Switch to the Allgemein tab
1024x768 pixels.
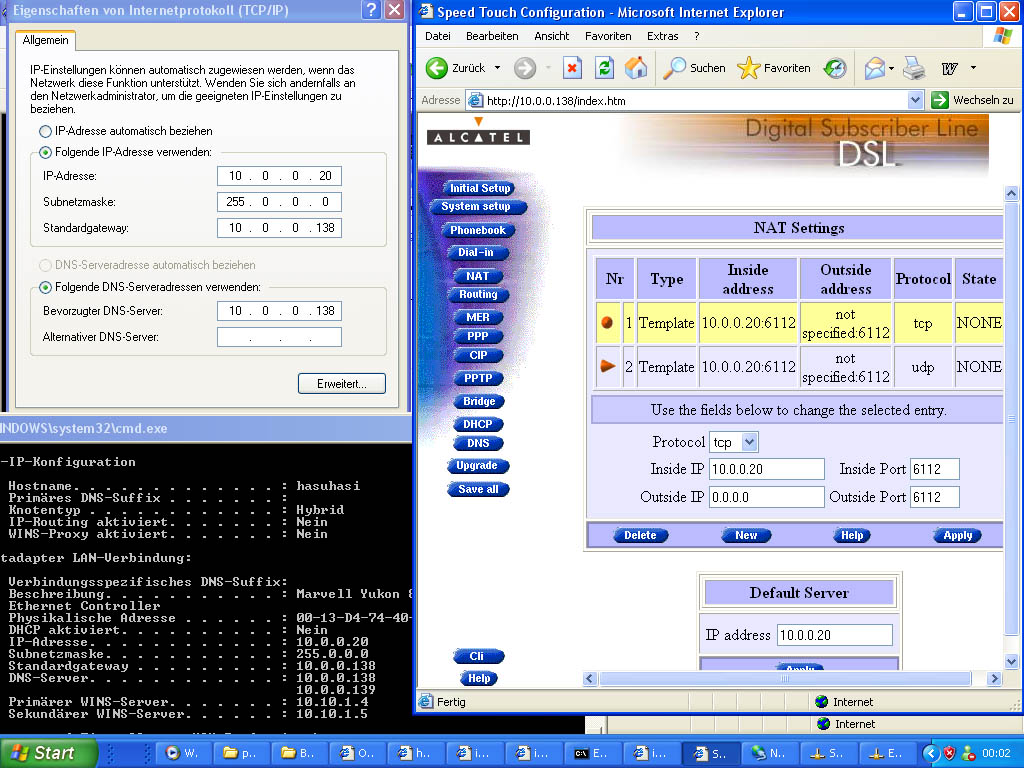(x=45, y=40)
